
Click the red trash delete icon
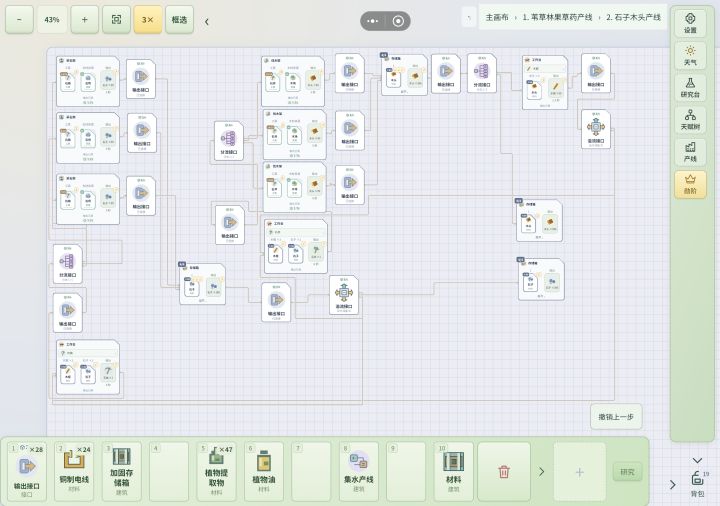click(x=504, y=472)
